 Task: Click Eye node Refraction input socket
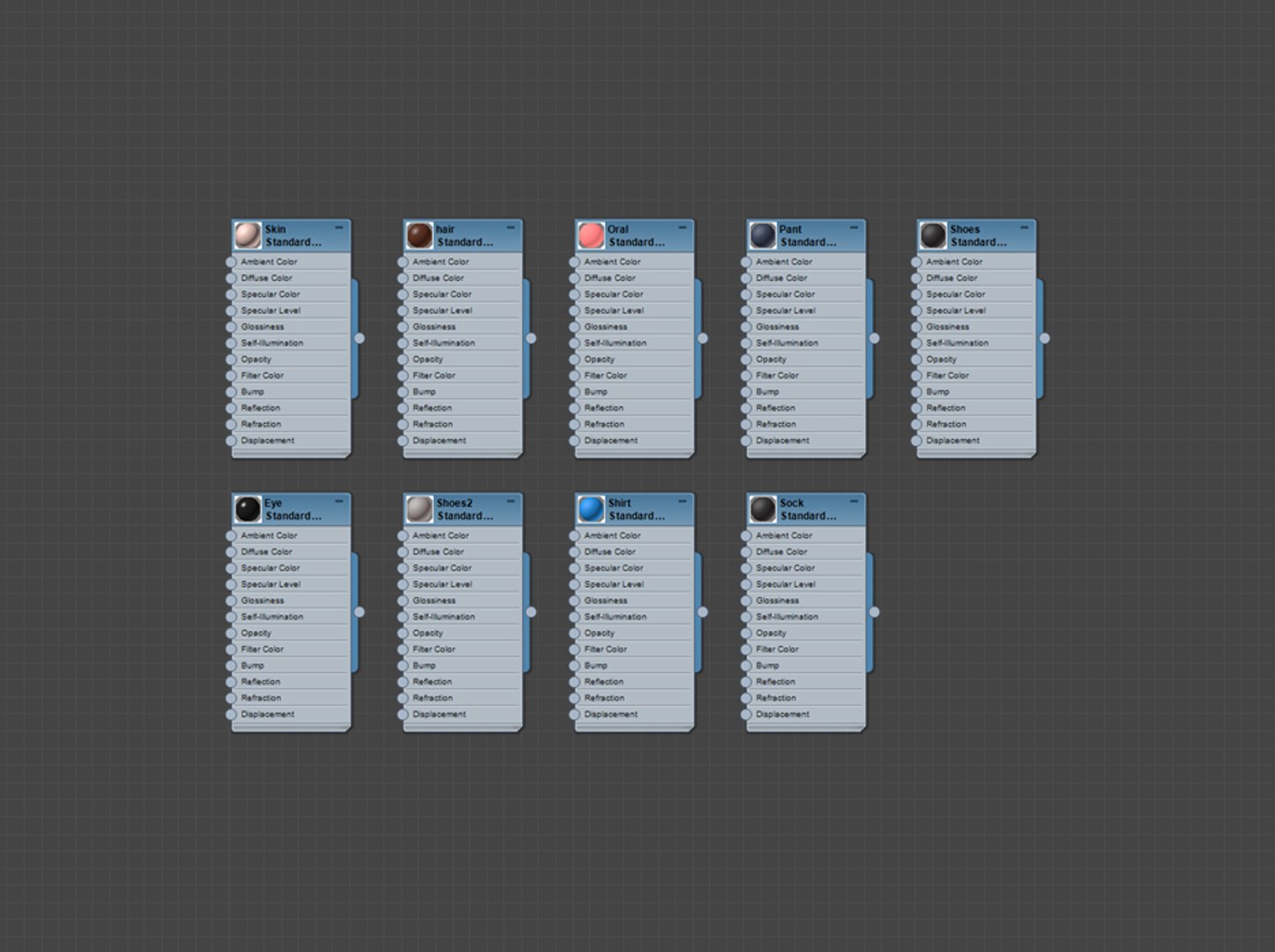tap(231, 698)
